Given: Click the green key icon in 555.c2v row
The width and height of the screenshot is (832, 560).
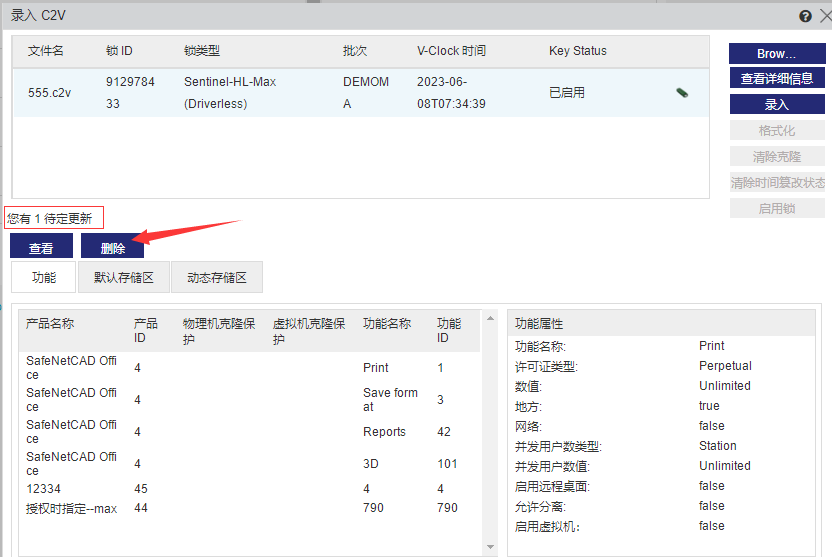Looking at the screenshot, I should 682,93.
